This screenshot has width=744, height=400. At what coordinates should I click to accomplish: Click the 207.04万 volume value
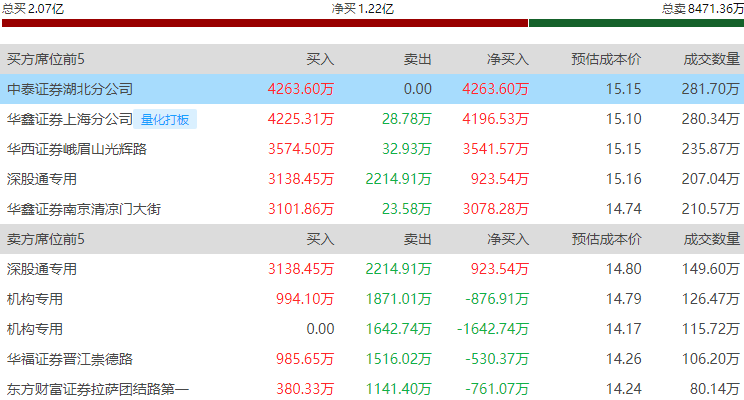click(711, 179)
